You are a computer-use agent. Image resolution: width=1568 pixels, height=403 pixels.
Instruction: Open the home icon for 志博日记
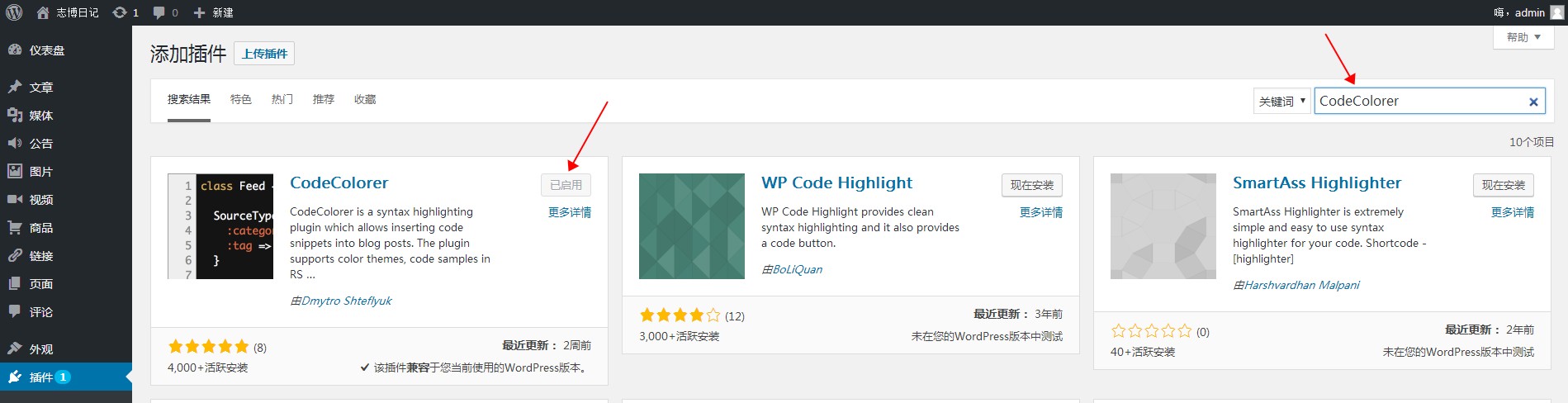43,12
